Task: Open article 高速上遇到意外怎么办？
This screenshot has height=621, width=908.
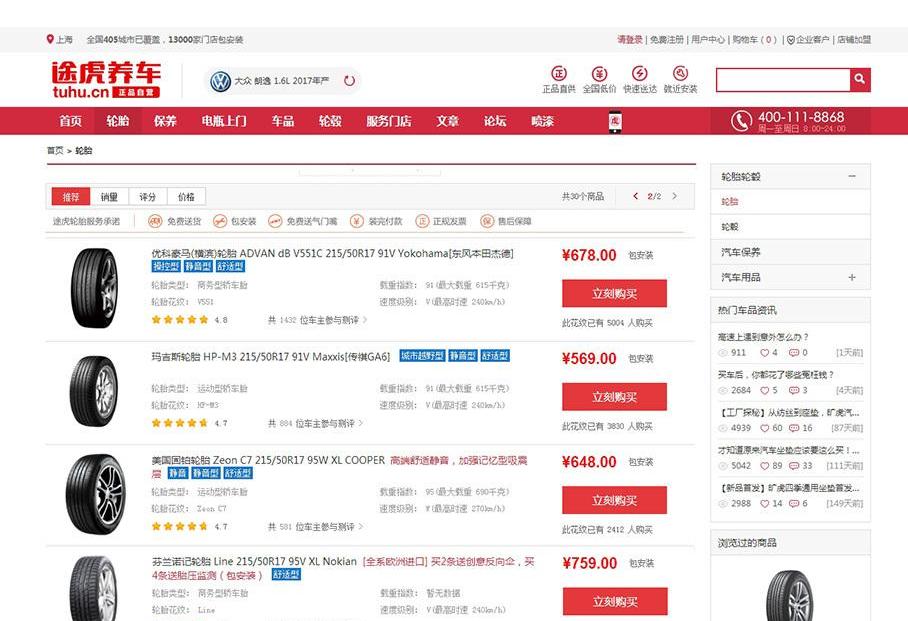Action: 763,337
